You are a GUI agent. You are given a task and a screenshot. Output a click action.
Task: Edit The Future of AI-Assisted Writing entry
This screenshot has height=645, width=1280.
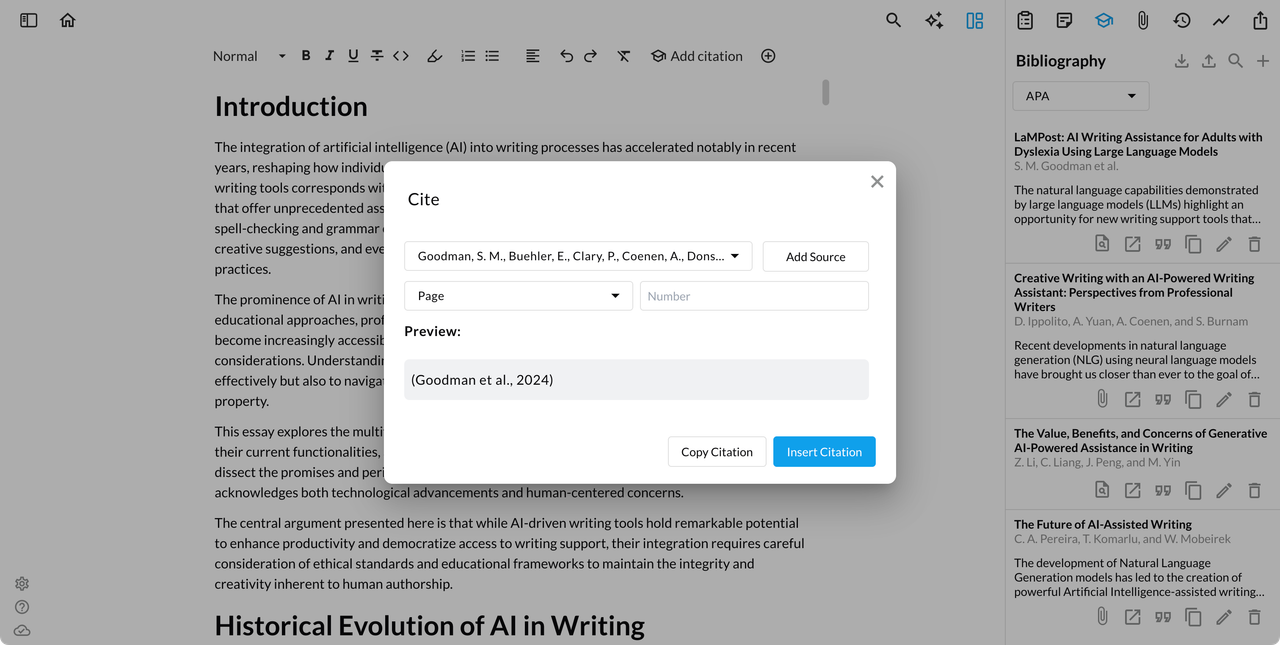coord(1223,616)
